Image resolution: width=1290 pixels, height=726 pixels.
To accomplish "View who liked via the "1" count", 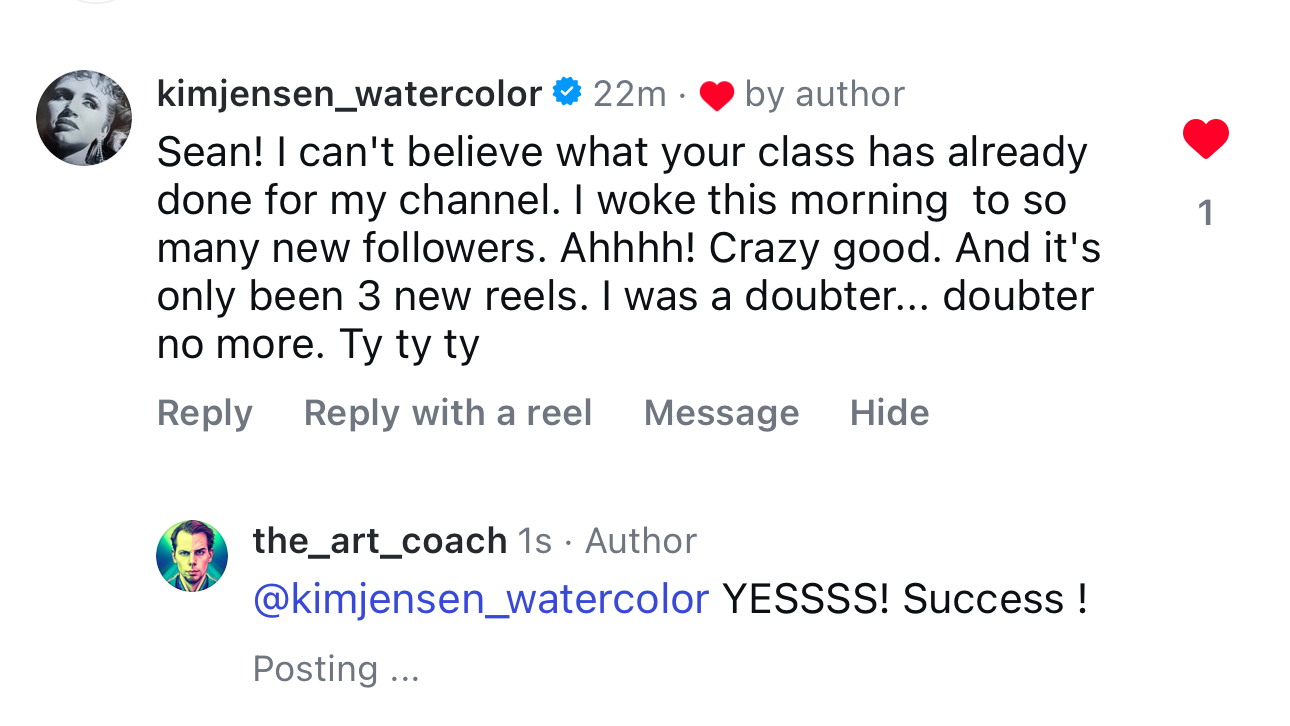I will click(1205, 213).
